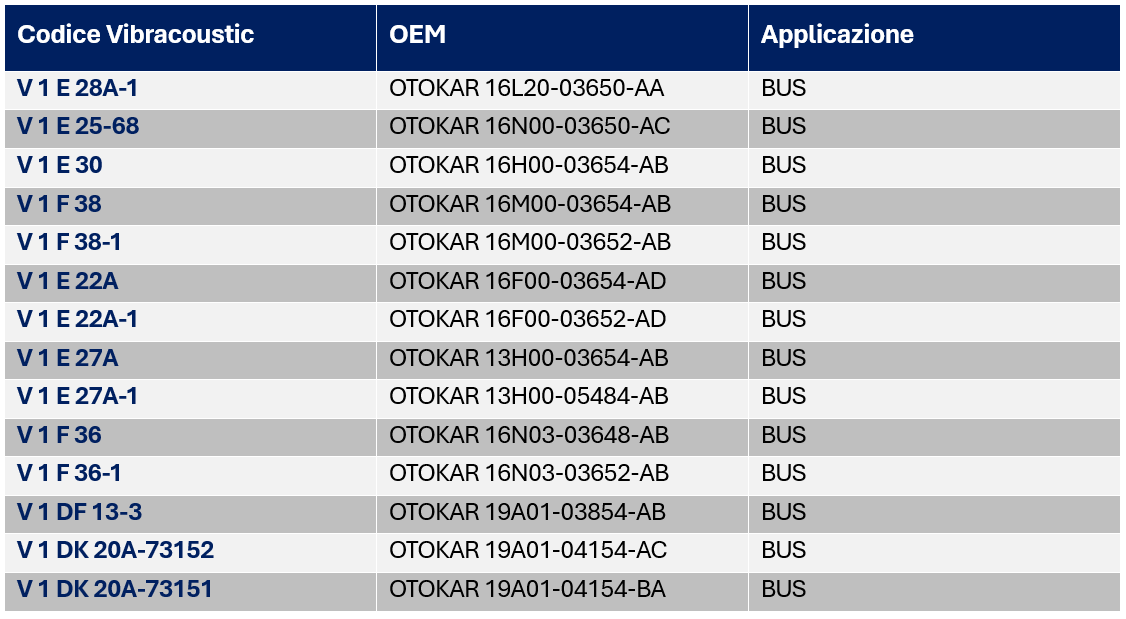The height and width of the screenshot is (619, 1126).
Task: Click OEM cell OTOKAR 16N03-03648-AB
Action: [529, 435]
